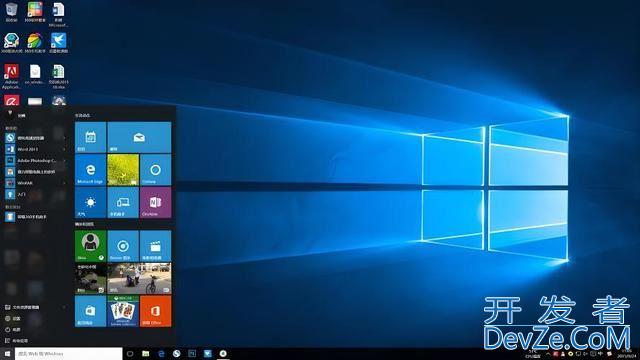Open the wide street photo live tile
640x360 pixels.
[139, 279]
